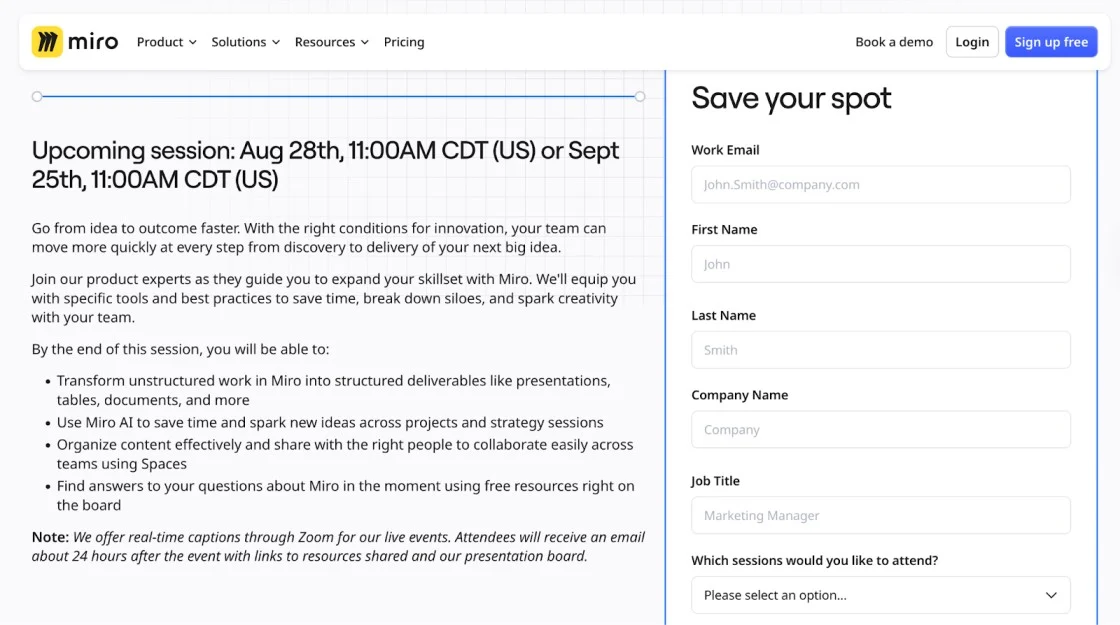Open the Solutions menu

pos(246,42)
